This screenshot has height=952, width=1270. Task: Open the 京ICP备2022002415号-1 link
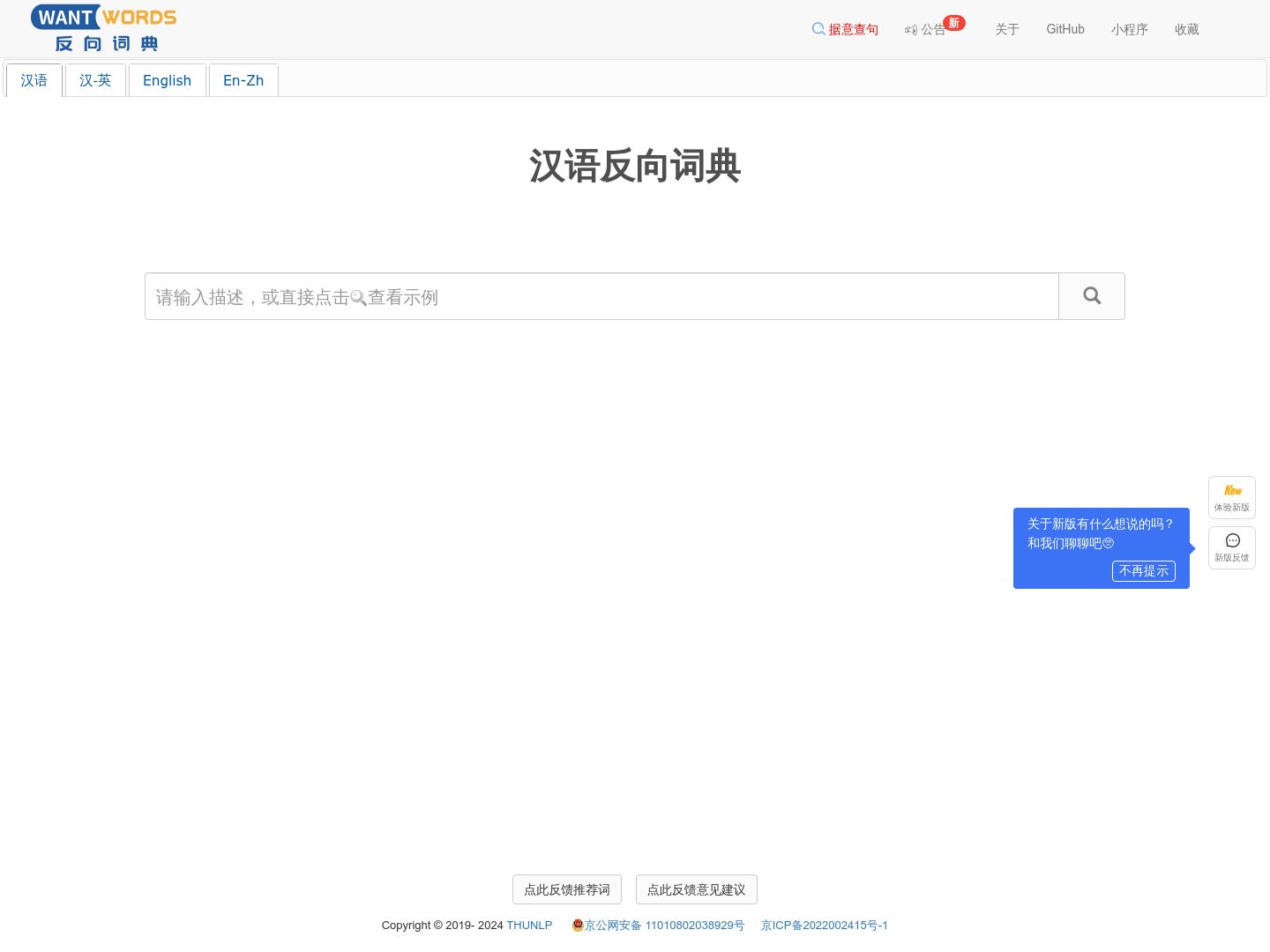825,925
